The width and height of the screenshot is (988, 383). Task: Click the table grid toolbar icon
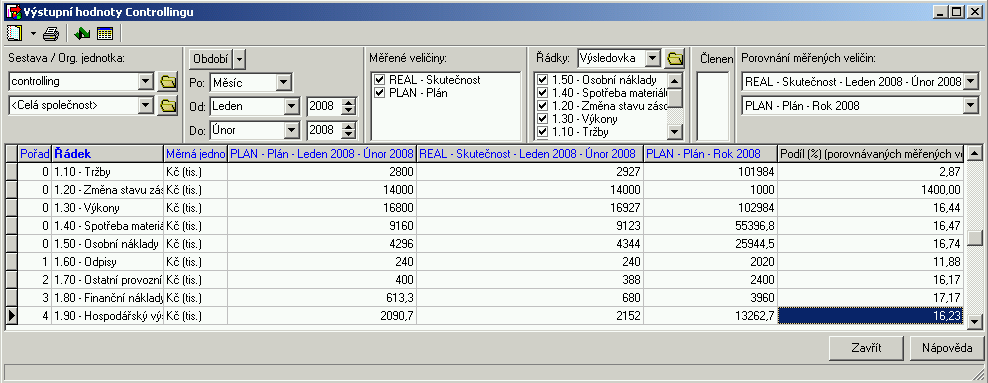pyautogui.click(x=105, y=33)
